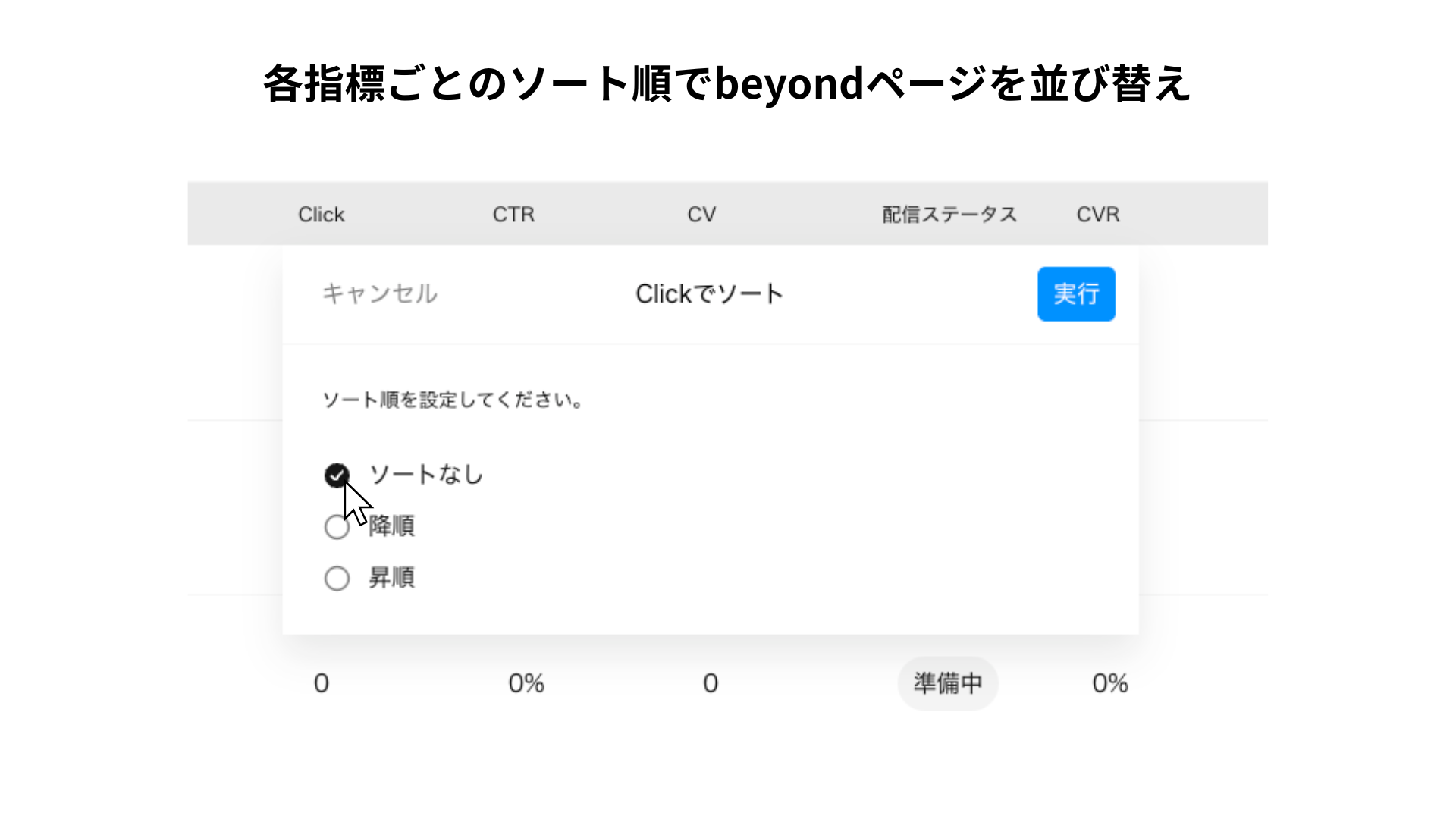Click the 降順 label text
This screenshot has width=1456, height=819.
point(391,526)
